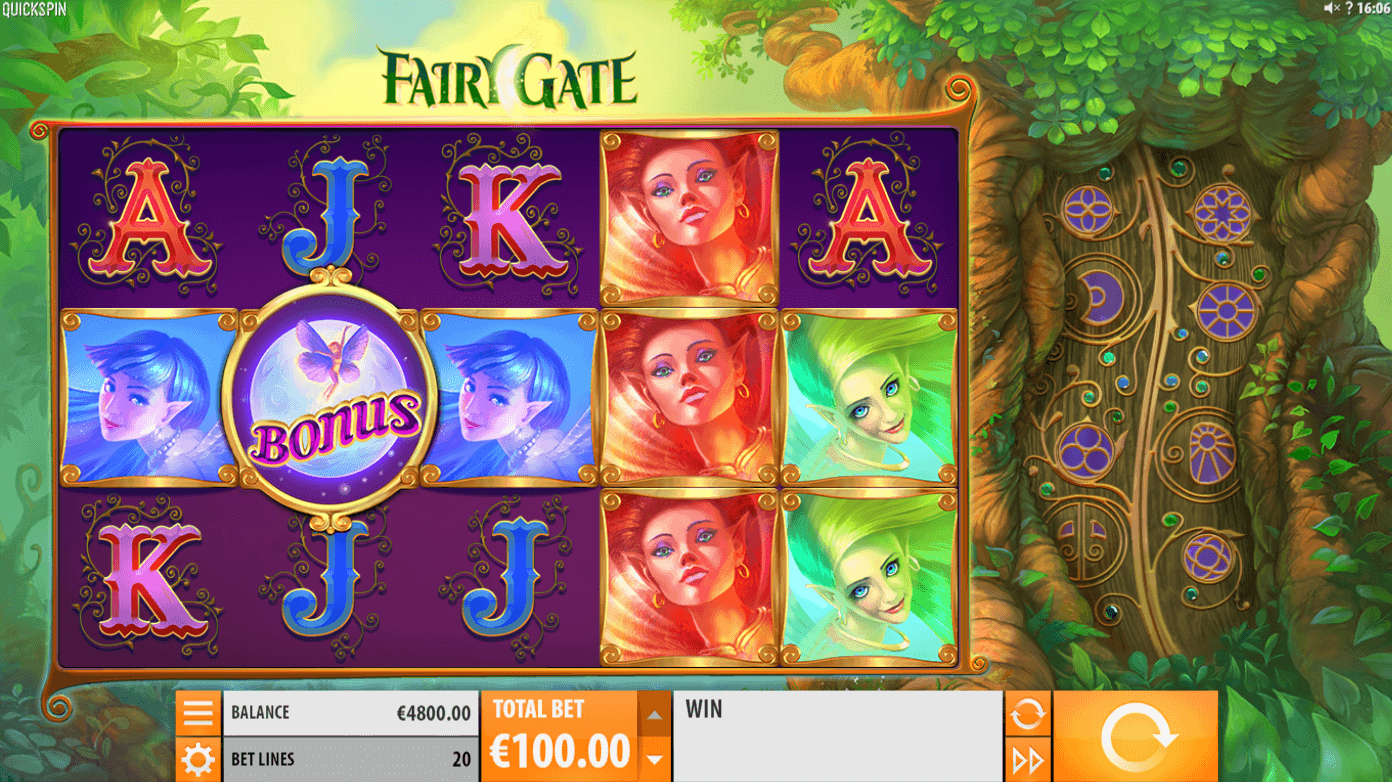Select the Total Bet €100.00 field
The width and height of the screenshot is (1392, 782).
pyautogui.click(x=560, y=737)
